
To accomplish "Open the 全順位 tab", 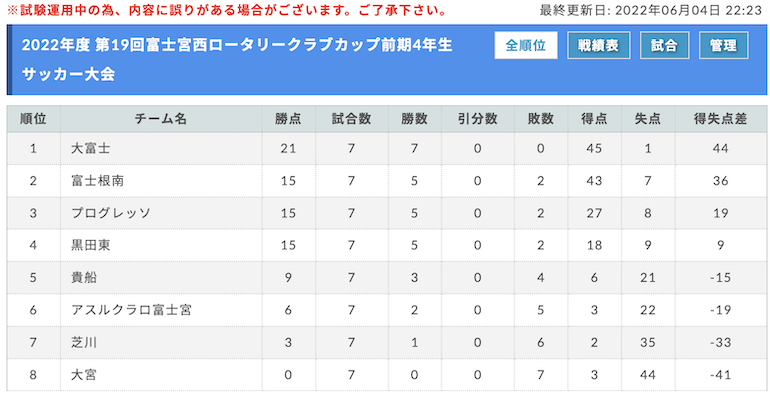I will click(525, 45).
